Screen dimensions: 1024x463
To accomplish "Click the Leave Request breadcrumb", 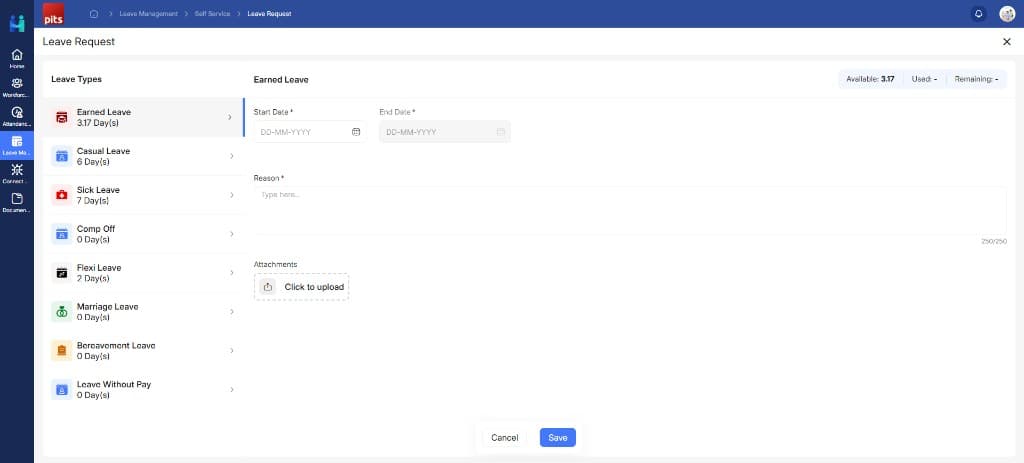I will pyautogui.click(x=269, y=14).
